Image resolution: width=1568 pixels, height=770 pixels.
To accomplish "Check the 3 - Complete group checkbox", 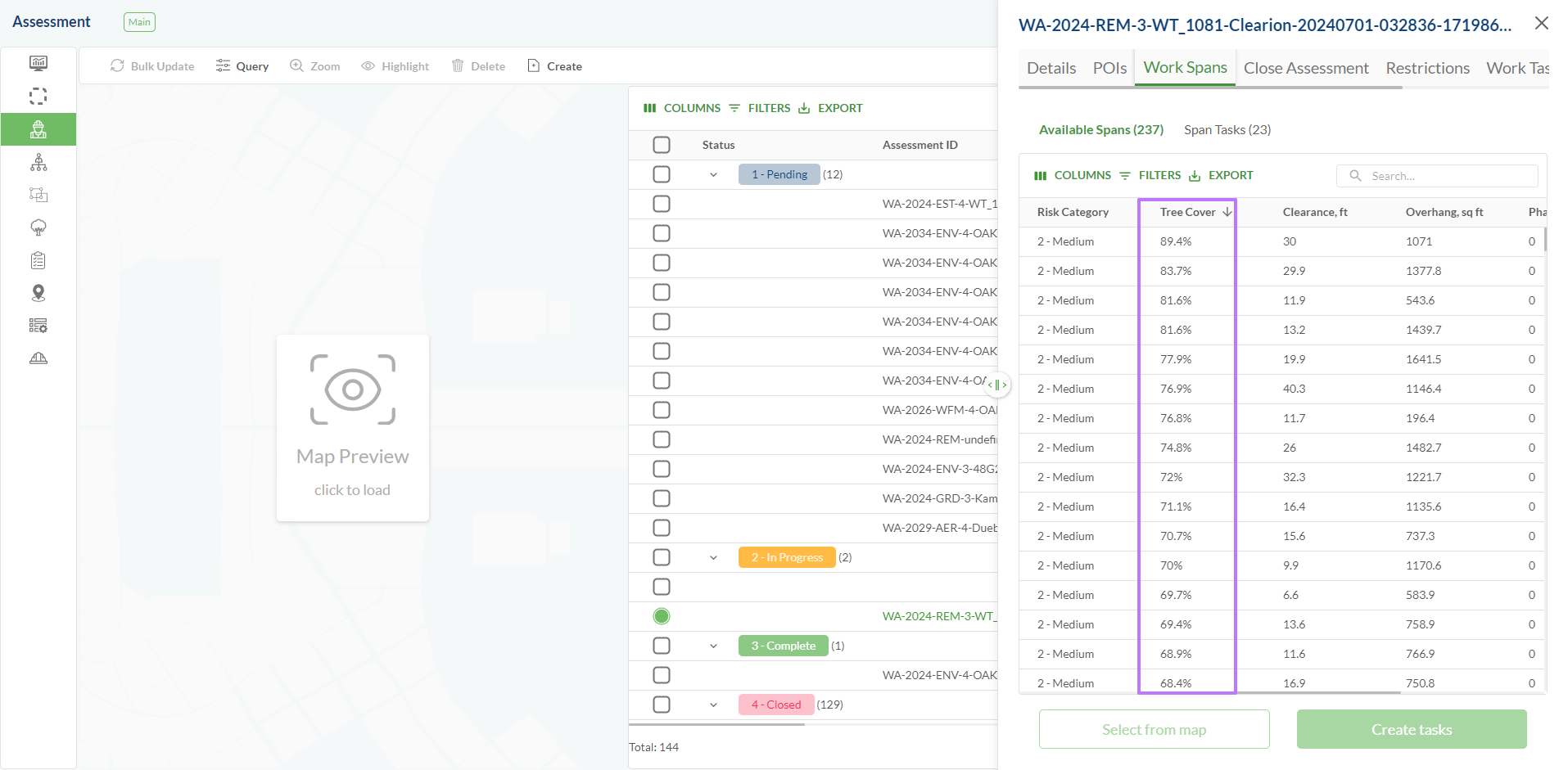I will 662,646.
